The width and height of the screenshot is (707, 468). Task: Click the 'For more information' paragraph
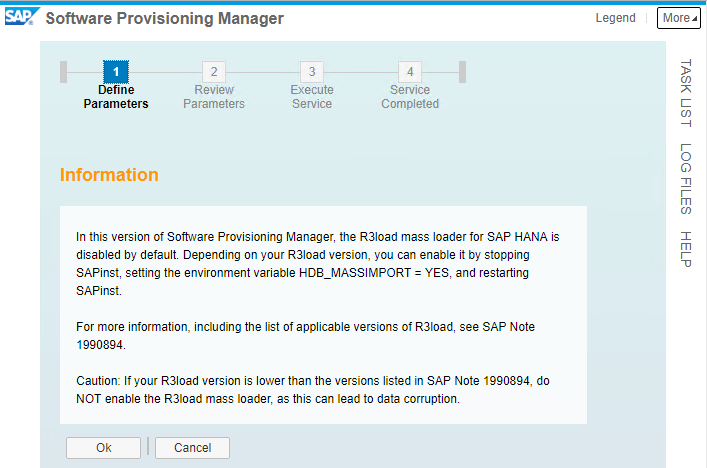(305, 336)
